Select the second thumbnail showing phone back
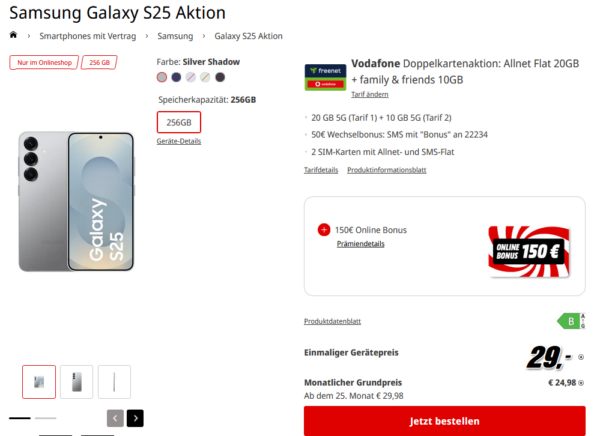The image size is (600, 436). click(x=77, y=381)
